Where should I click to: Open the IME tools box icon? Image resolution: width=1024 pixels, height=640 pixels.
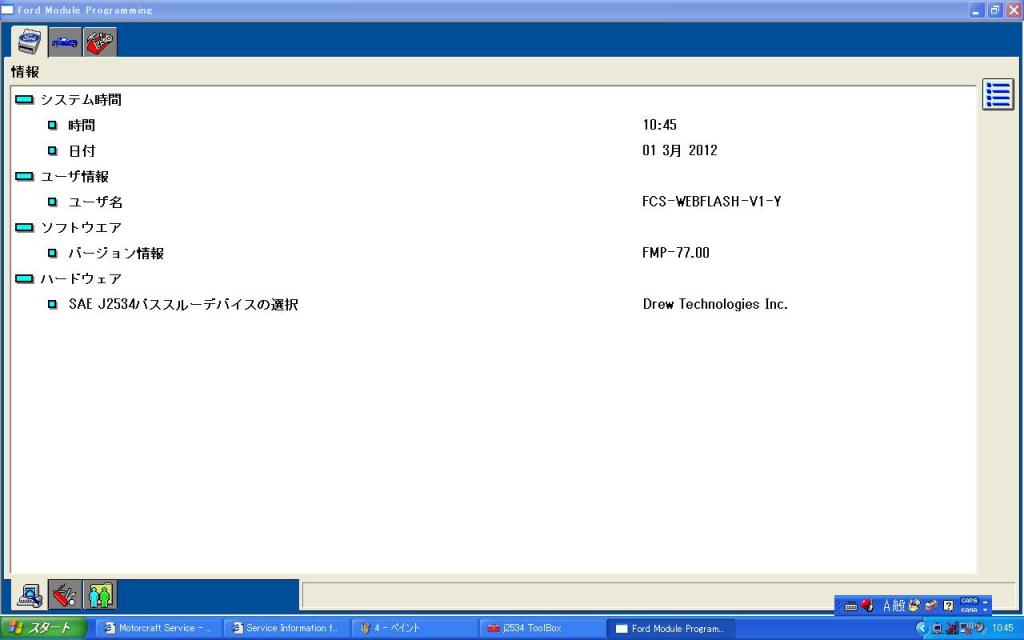[931, 605]
